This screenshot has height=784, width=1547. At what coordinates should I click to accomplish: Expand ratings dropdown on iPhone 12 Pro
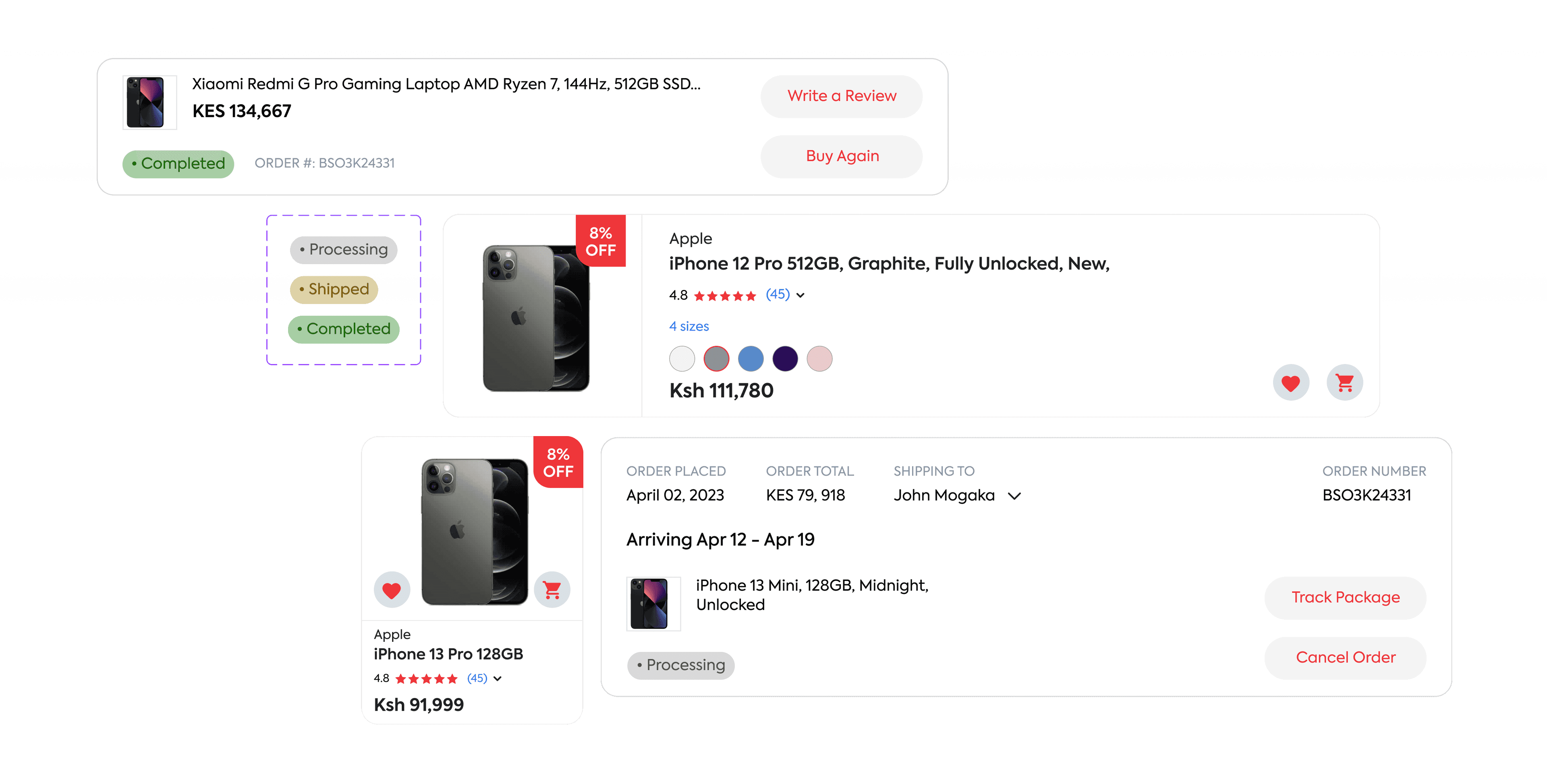(x=800, y=295)
